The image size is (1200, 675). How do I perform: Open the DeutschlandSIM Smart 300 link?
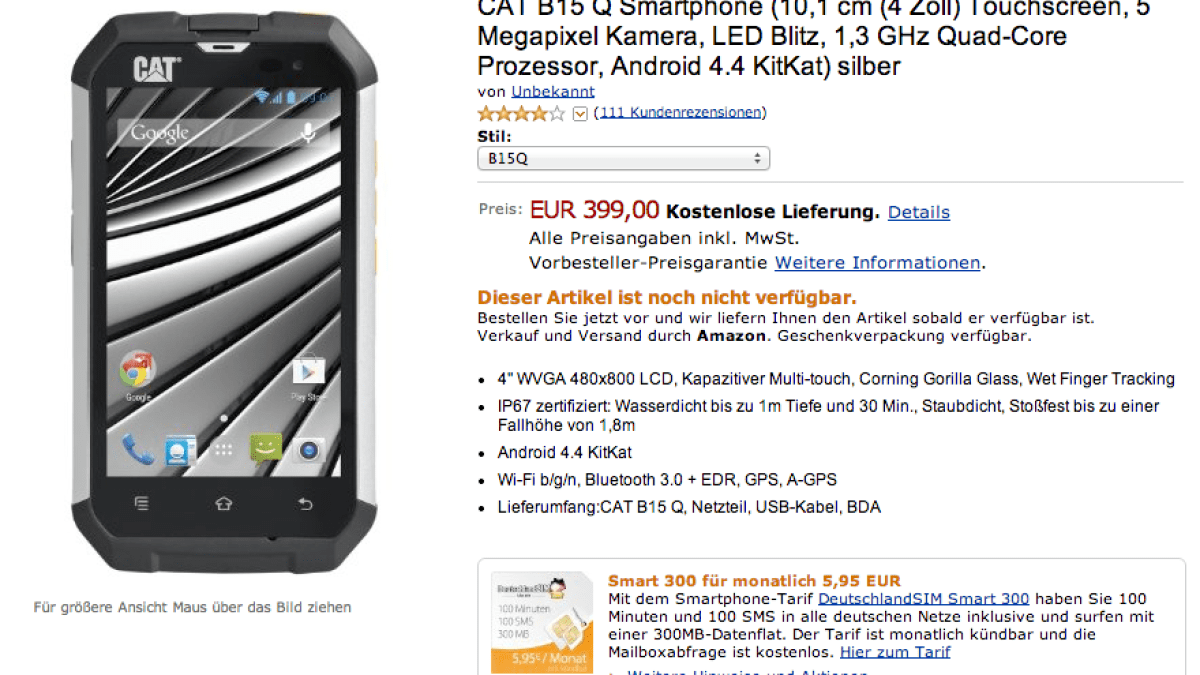pyautogui.click(x=923, y=598)
